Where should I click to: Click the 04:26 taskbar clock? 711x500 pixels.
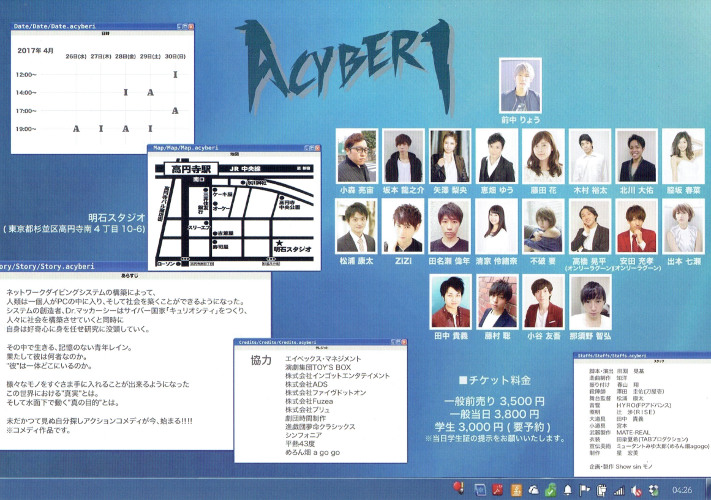(682, 490)
